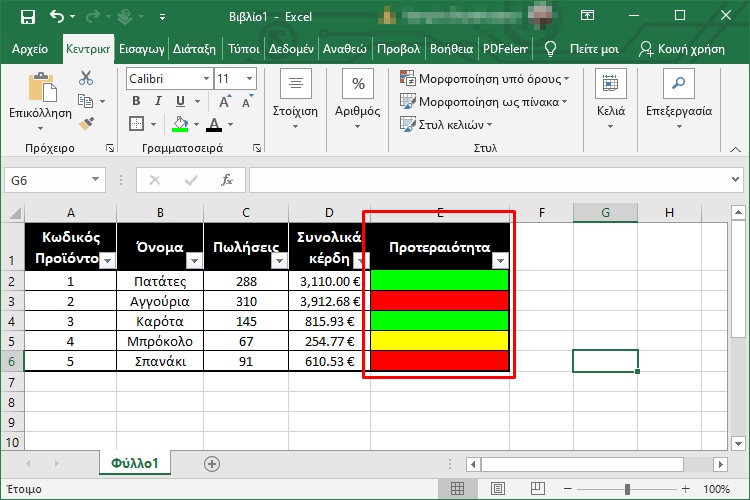Switch to Page Break Preview
The width and height of the screenshot is (750, 500).
point(538,489)
